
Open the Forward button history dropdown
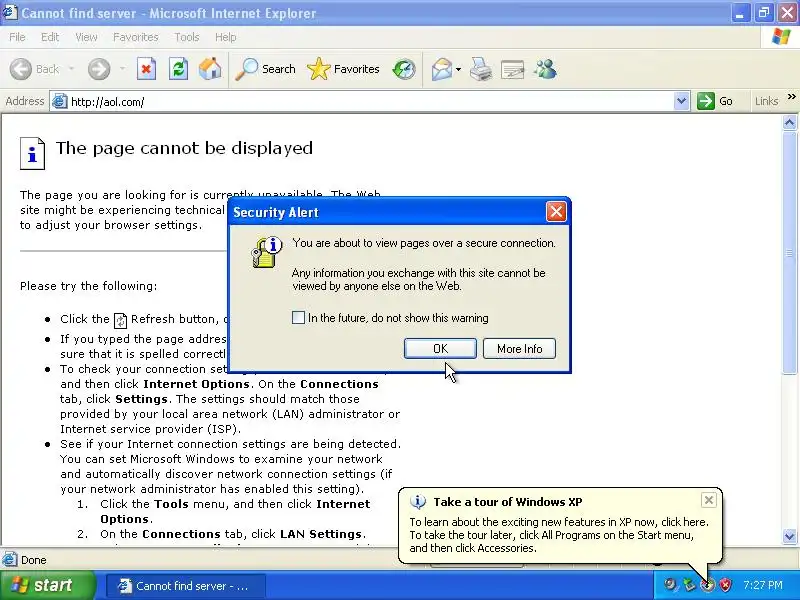(122, 69)
